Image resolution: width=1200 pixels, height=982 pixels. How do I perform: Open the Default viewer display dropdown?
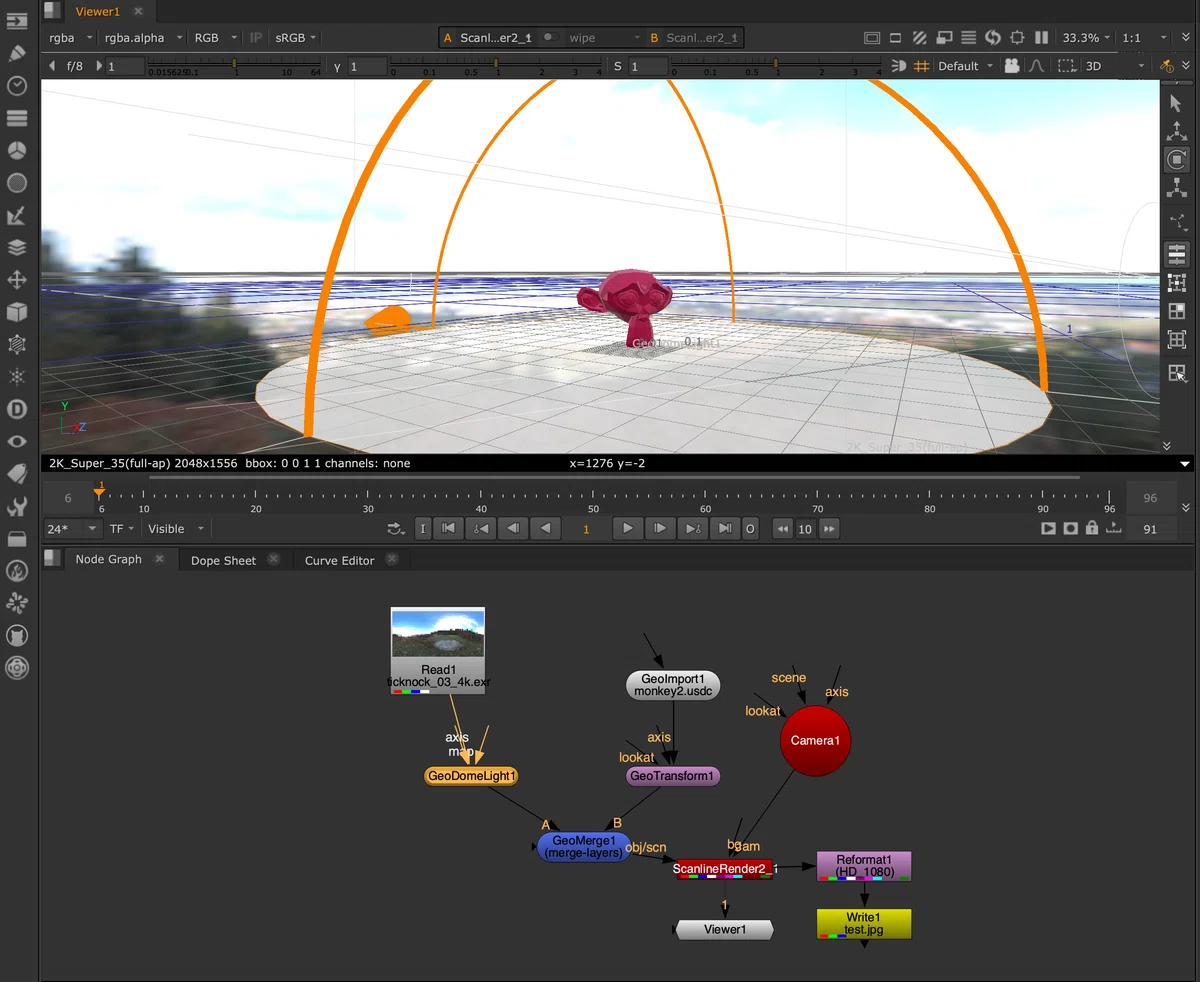point(966,66)
